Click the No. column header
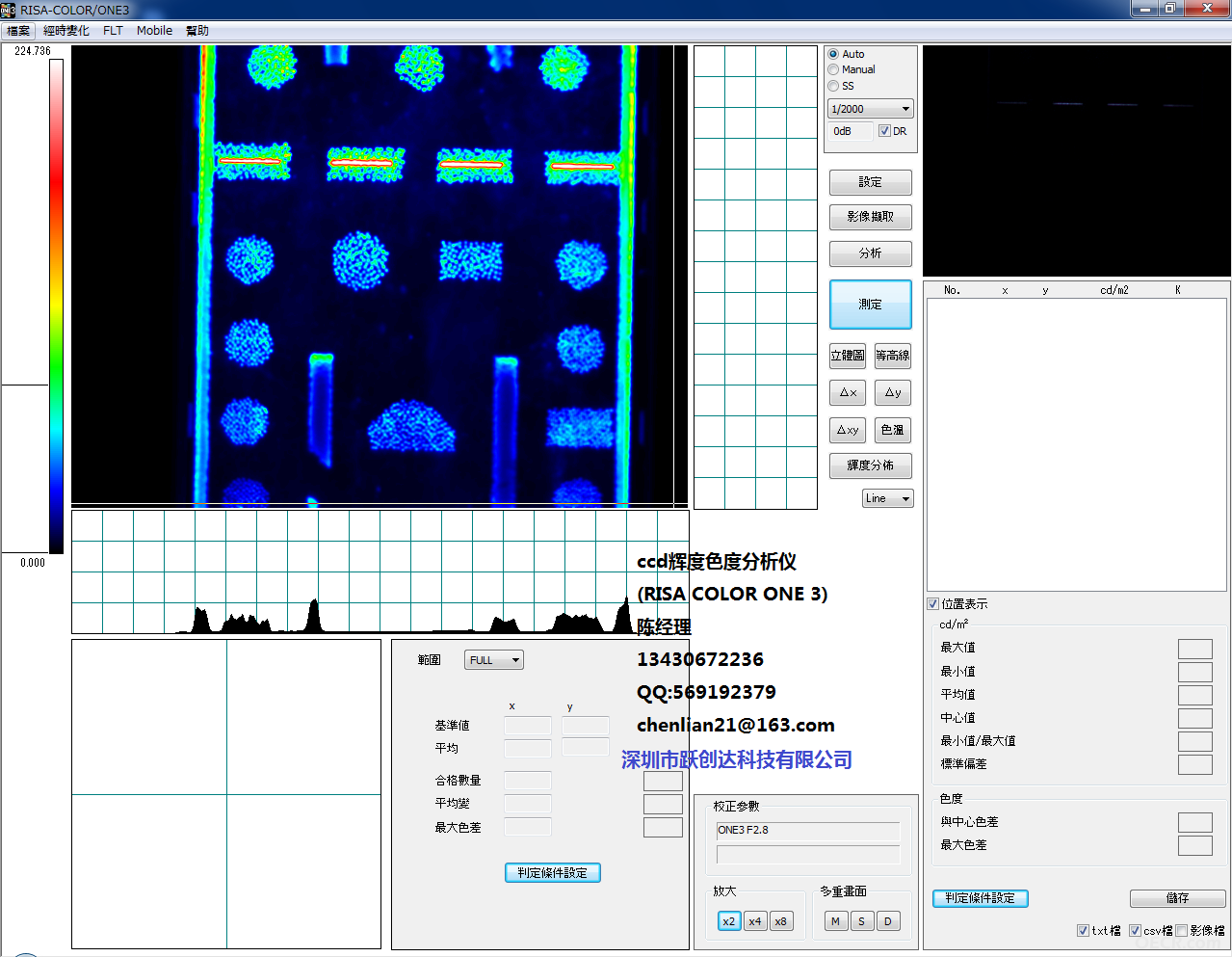Screen dimensions: 1232x957 point(952,290)
